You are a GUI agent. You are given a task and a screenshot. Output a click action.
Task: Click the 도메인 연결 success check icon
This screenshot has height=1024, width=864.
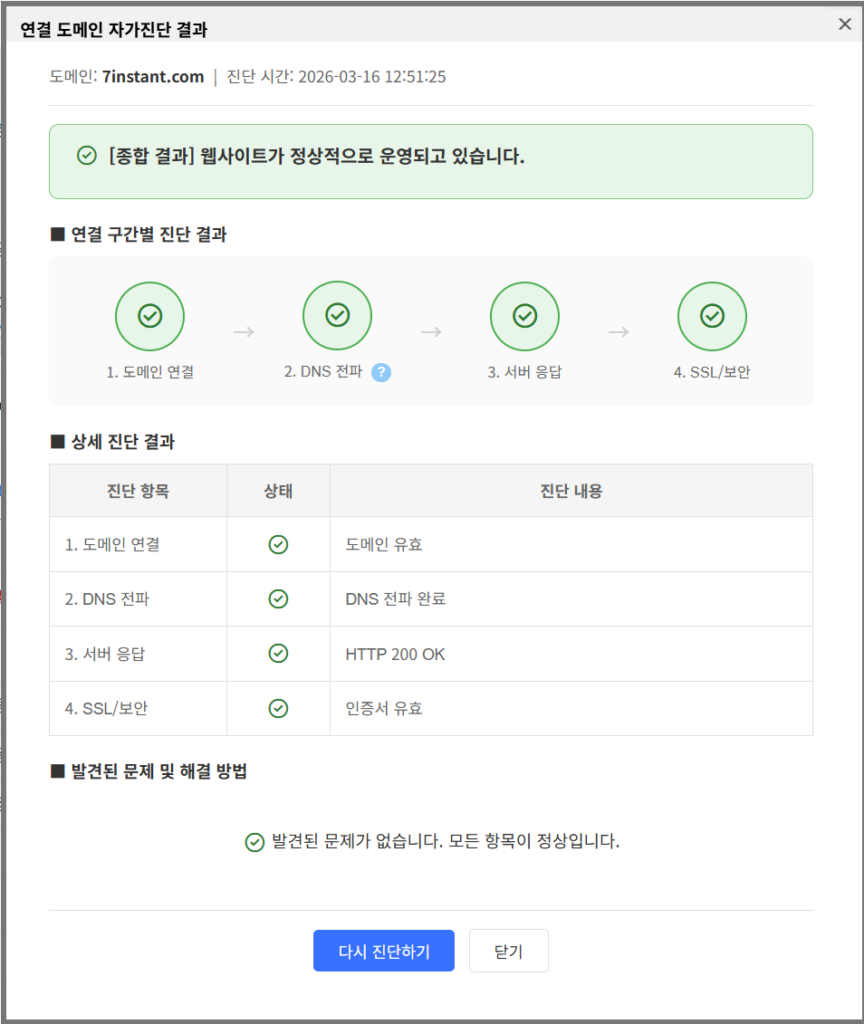(x=150, y=315)
